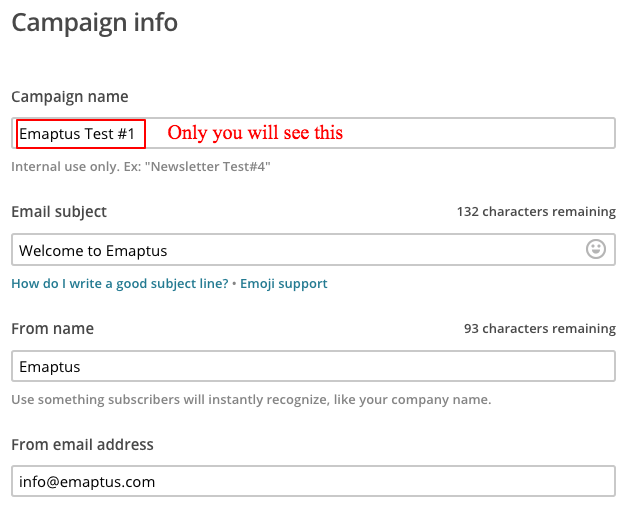Focus the Email subject text box

tap(380, 250)
